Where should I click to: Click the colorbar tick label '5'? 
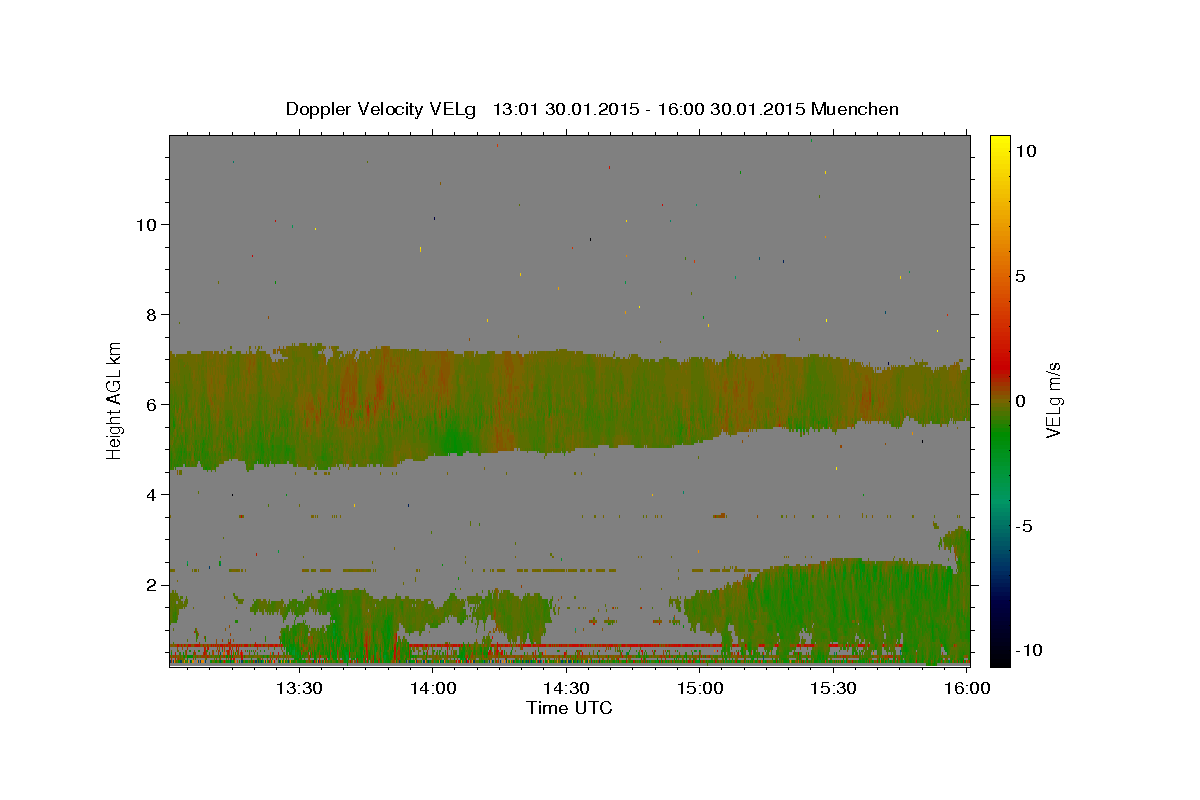click(x=1020, y=276)
